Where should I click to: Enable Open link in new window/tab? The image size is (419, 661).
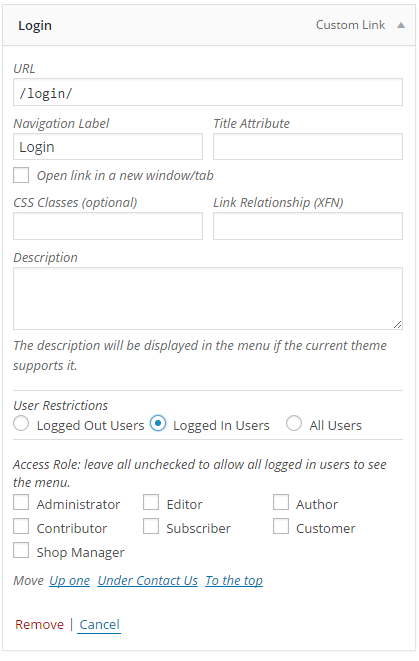pos(21,175)
